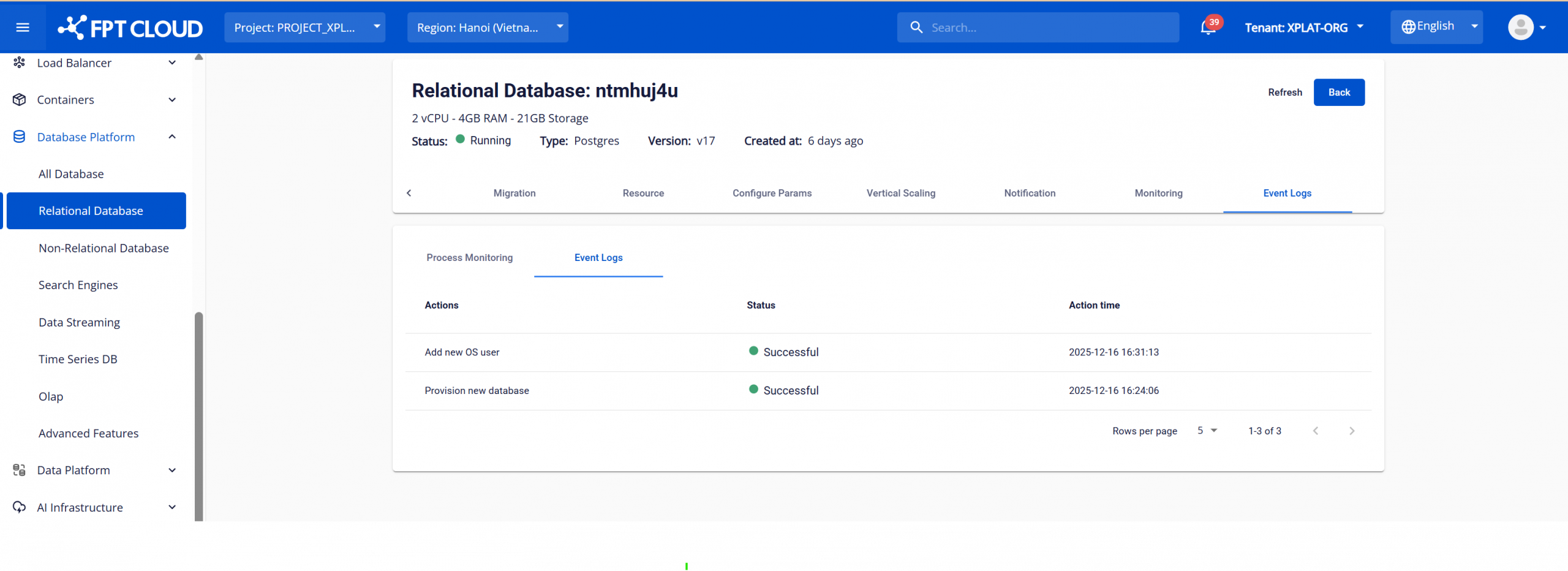Click into the Search input field
The width and height of the screenshot is (1568, 571).
click(x=1047, y=28)
